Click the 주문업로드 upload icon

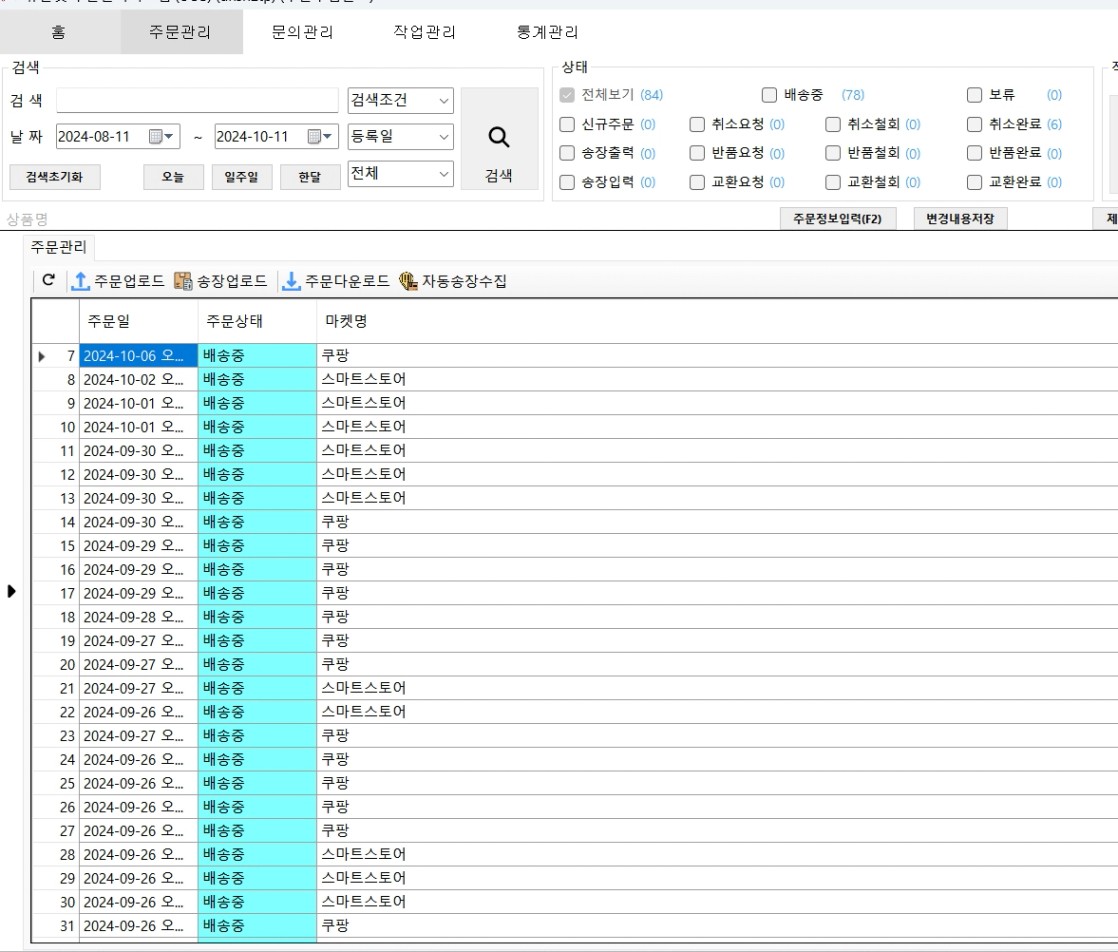tap(80, 282)
